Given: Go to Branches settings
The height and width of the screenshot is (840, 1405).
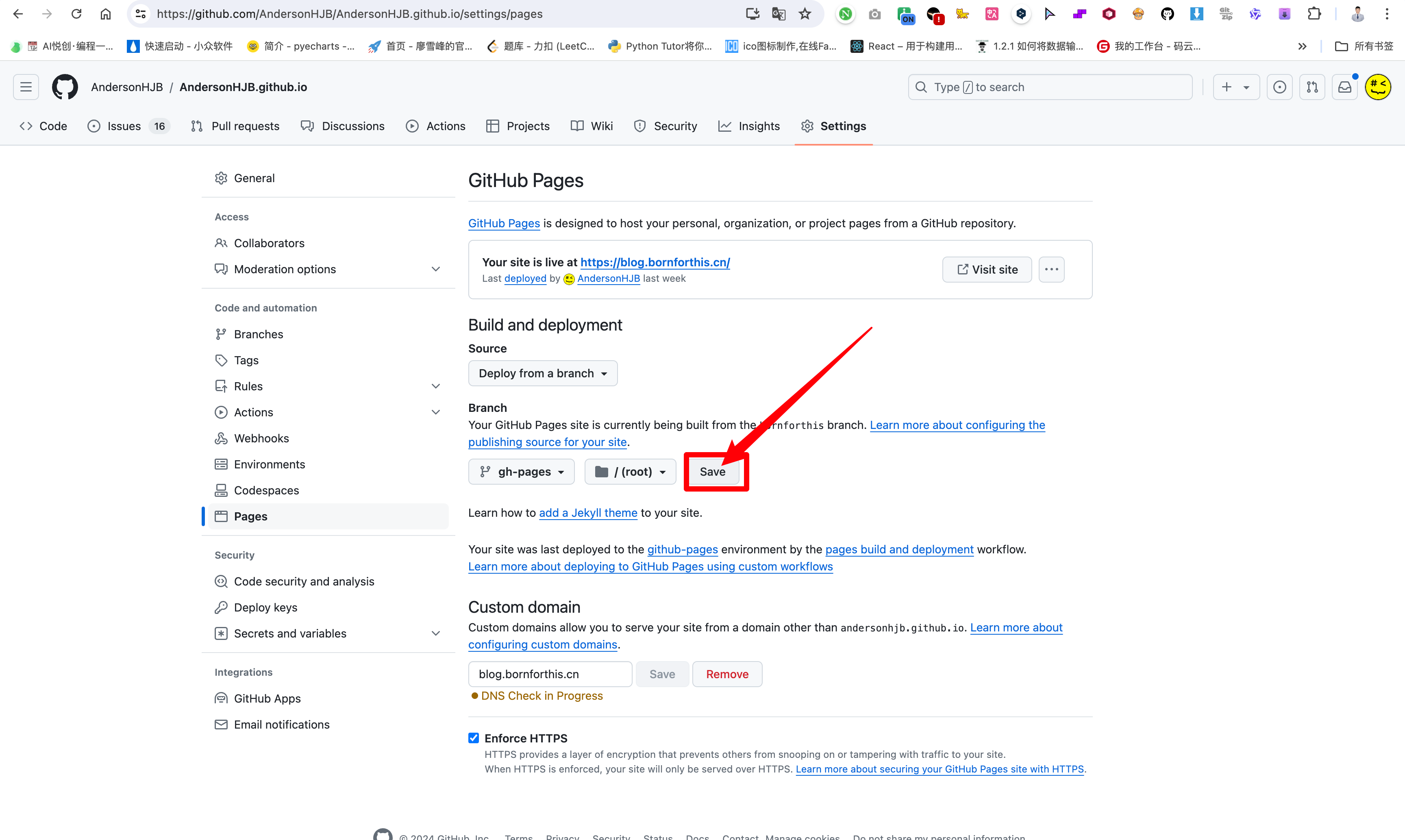Looking at the screenshot, I should [328, 335].
